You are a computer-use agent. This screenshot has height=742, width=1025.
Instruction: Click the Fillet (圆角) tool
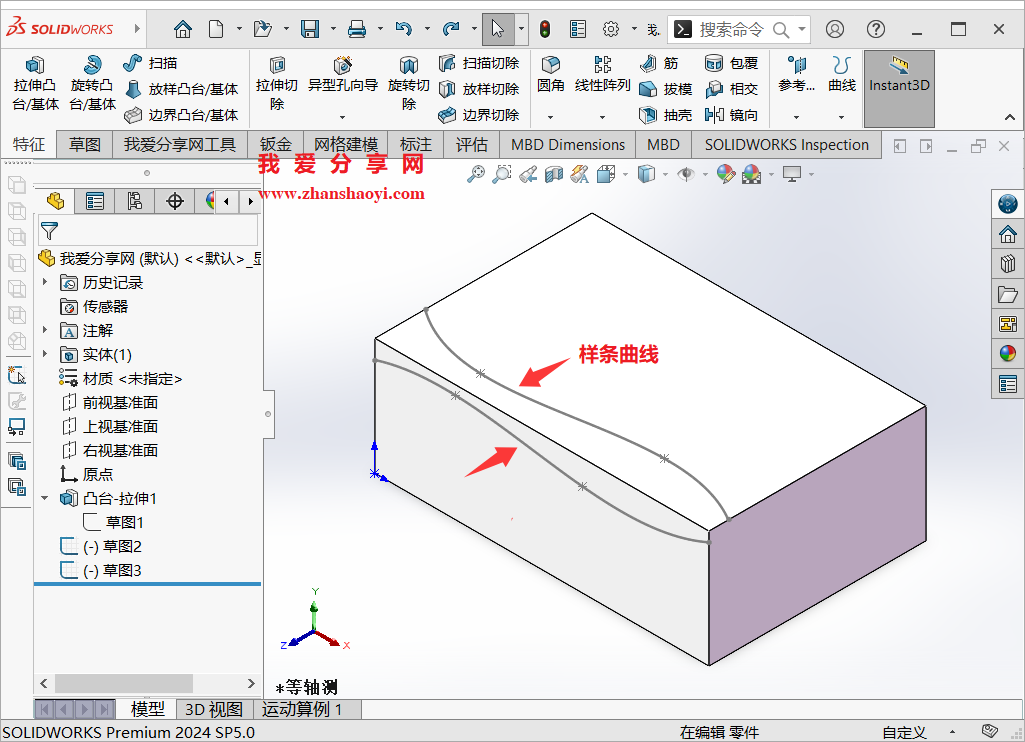550,75
